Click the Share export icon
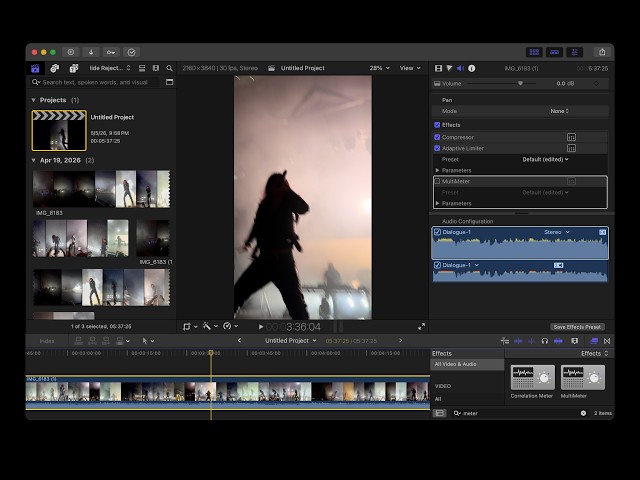 coord(602,52)
